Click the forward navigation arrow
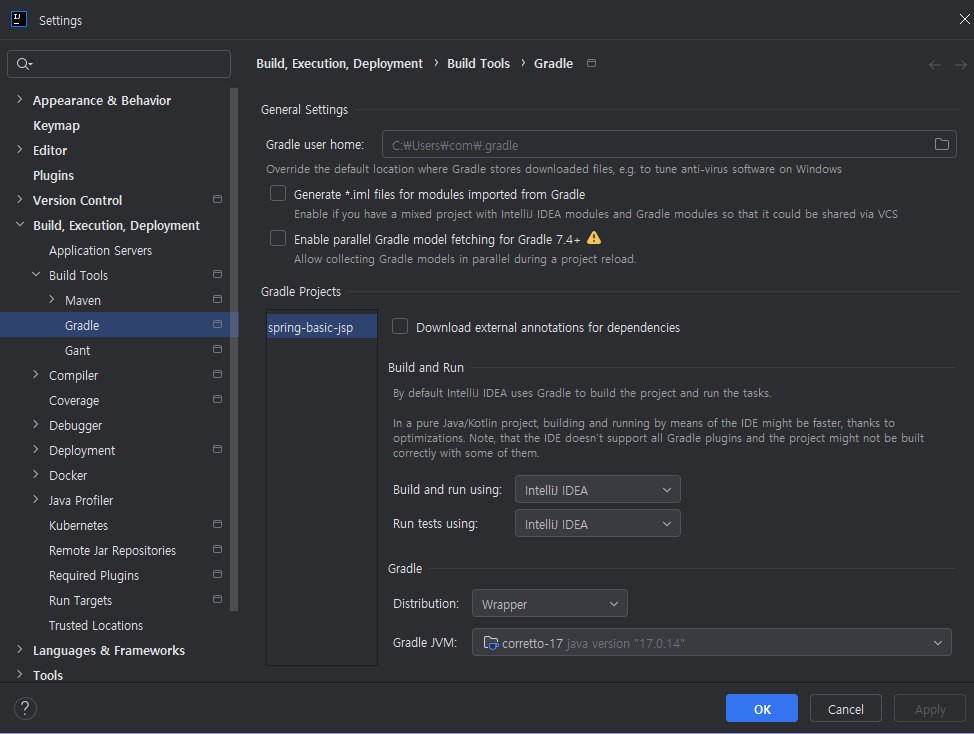Image resolution: width=974 pixels, height=734 pixels. pos(960,65)
